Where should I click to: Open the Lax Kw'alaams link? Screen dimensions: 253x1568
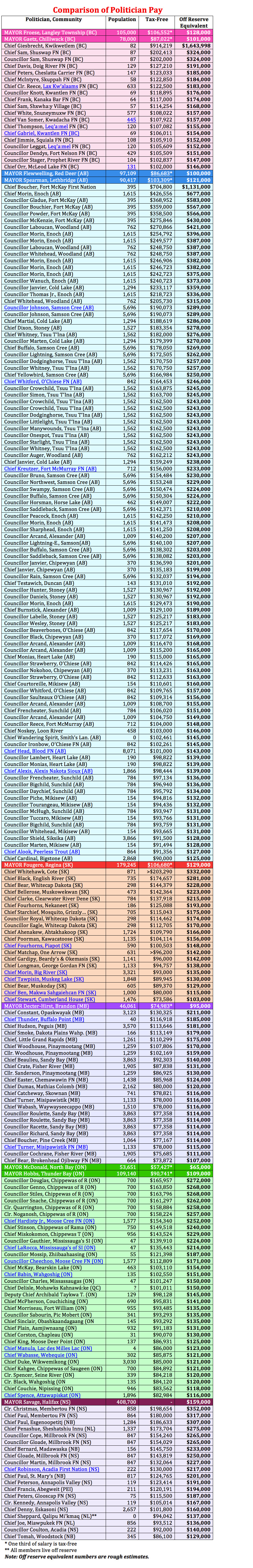tap(61, 86)
